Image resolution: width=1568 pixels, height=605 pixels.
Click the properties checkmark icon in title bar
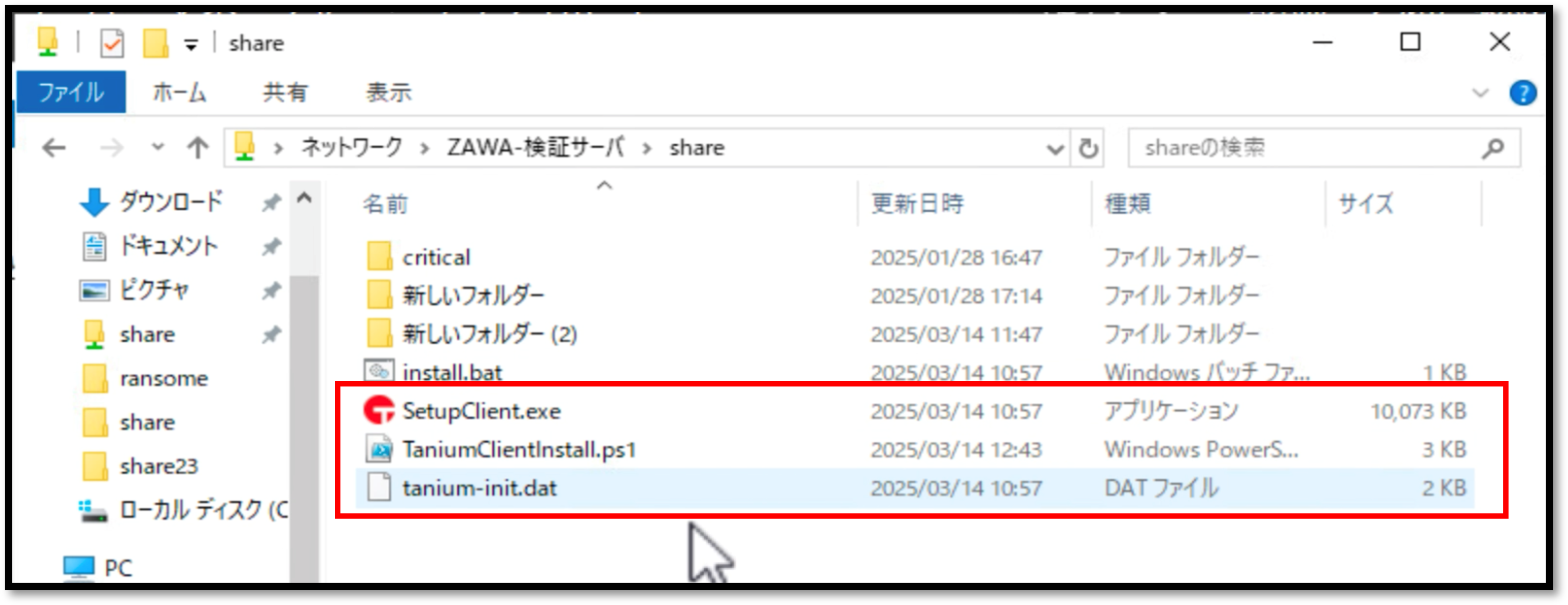point(112,43)
